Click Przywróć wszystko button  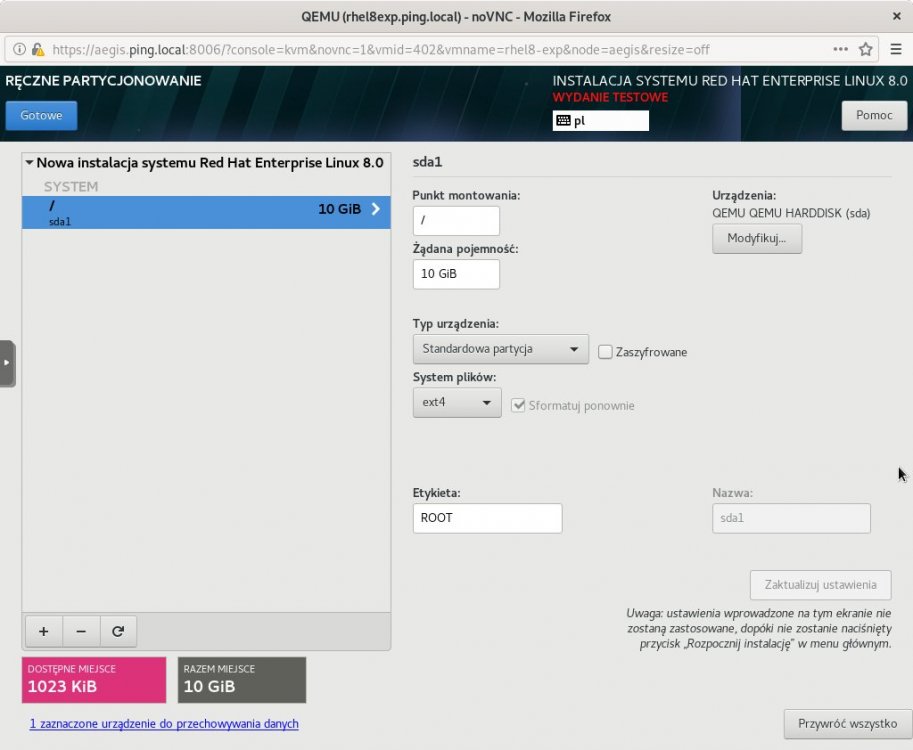point(847,724)
